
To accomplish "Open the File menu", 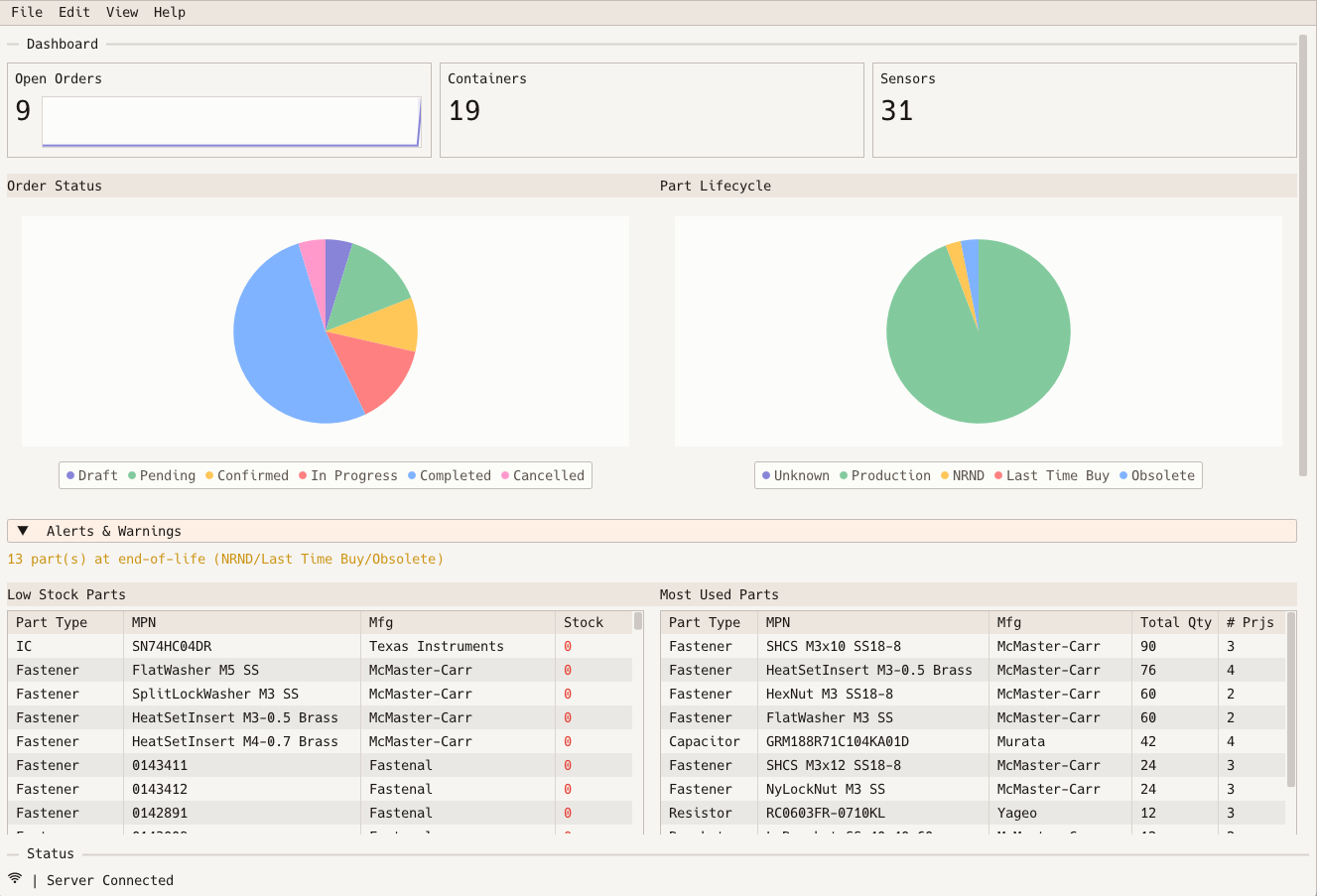I will tap(27, 12).
